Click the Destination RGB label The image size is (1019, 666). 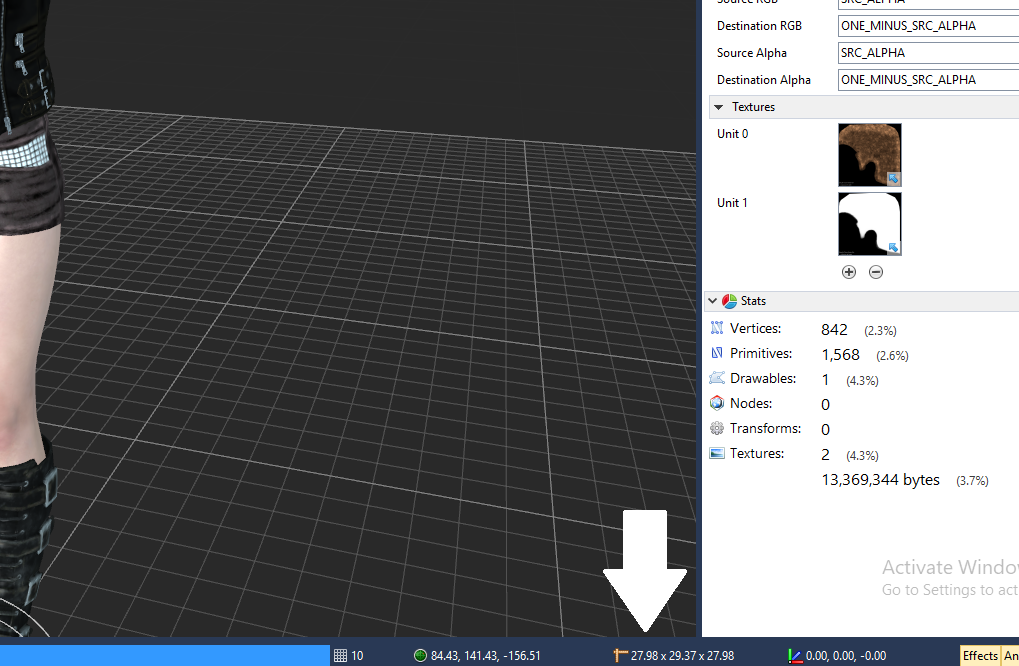[x=759, y=26]
